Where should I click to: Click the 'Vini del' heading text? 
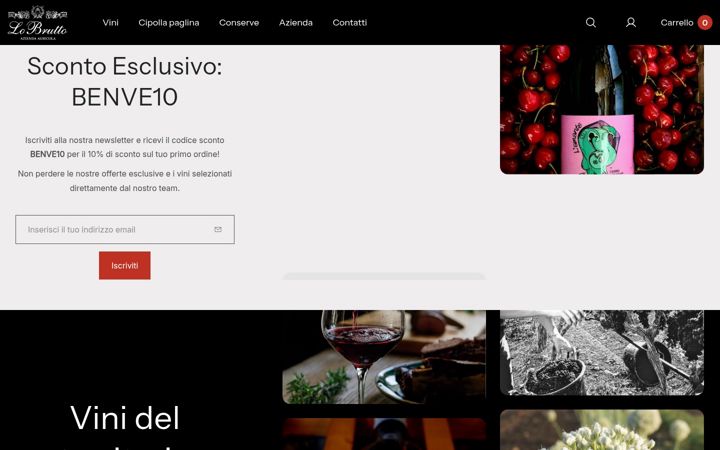pyautogui.click(x=124, y=417)
